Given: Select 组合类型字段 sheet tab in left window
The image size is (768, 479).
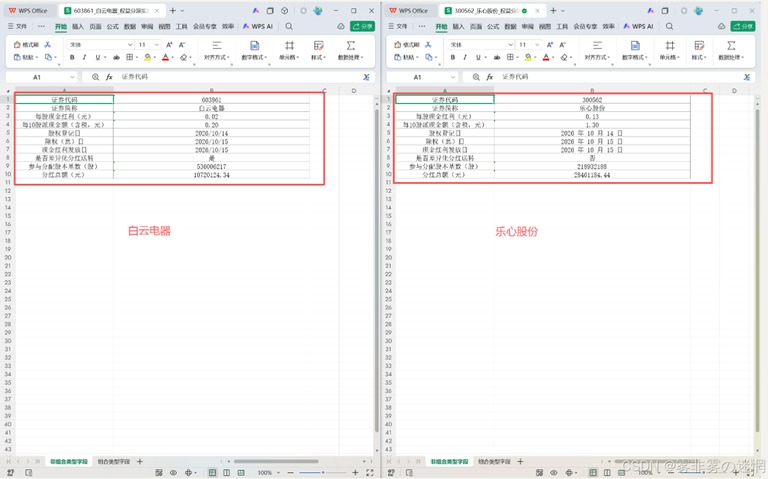Looking at the screenshot, I should click(x=114, y=461).
